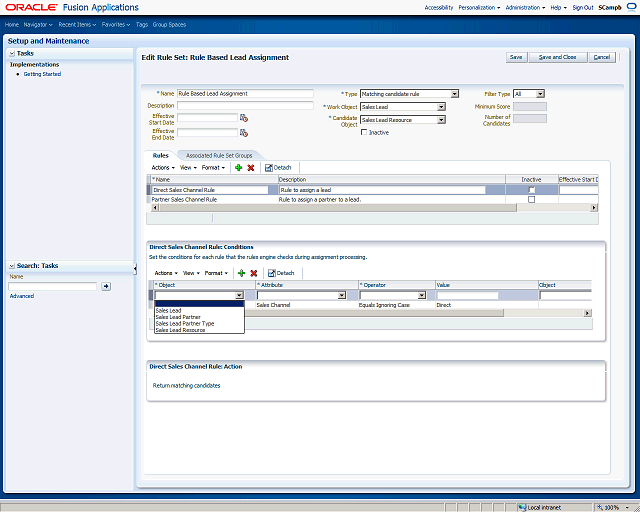
Task: Open the Recent Items menu
Action: [77, 24]
